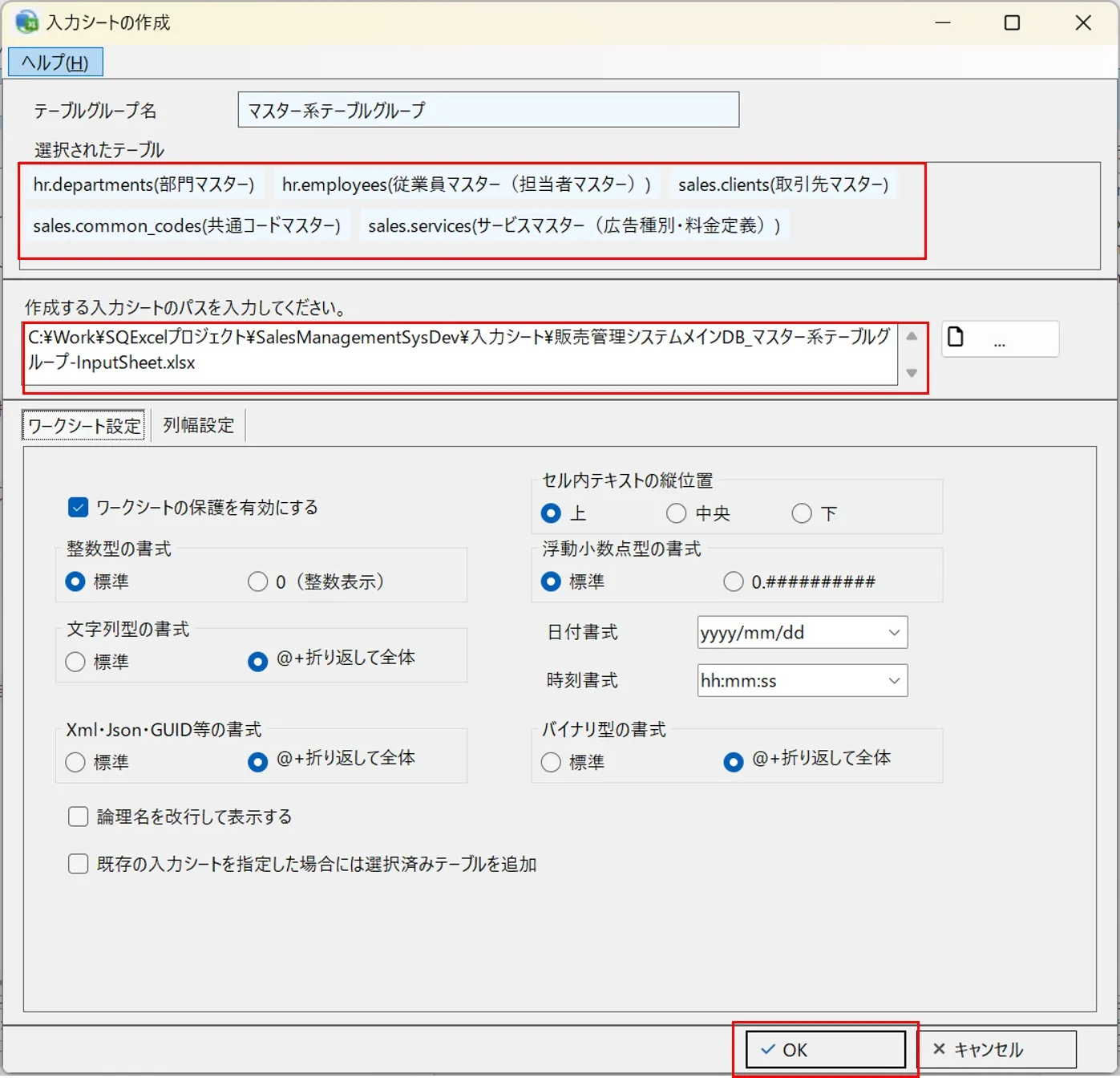1120x1078 pixels.
Task: Select the sales.common_codes(共通コードマスター) table tag
Action: coord(187,225)
